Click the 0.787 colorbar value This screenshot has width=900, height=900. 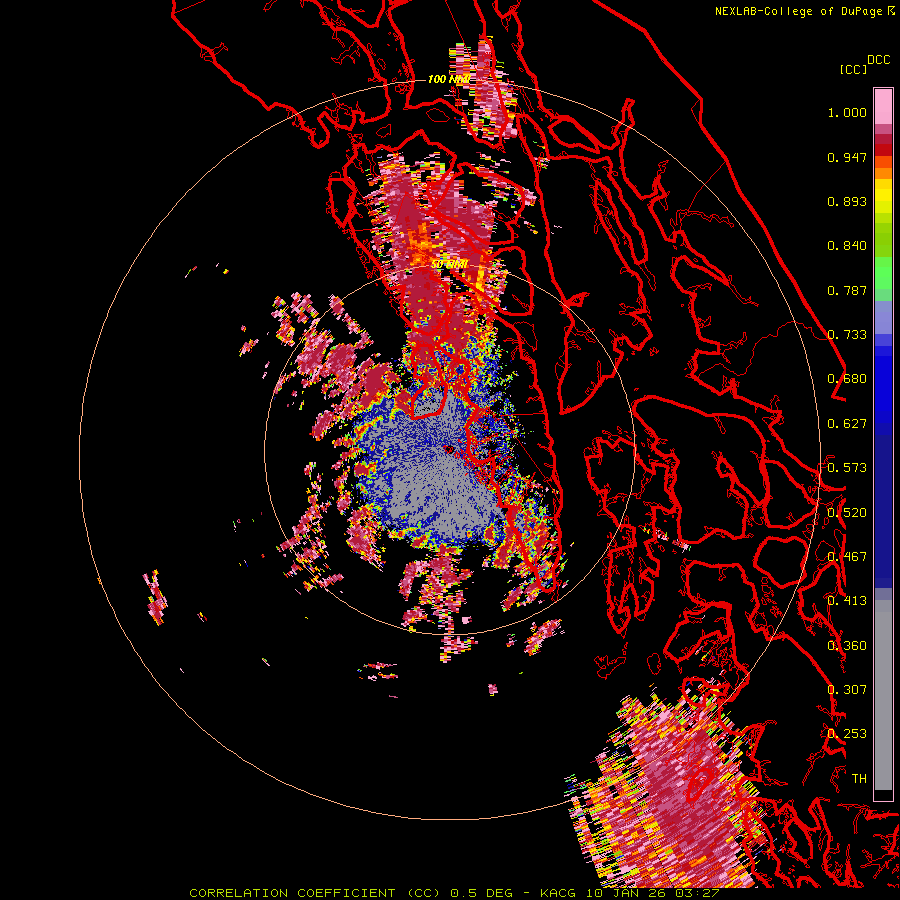[847, 290]
